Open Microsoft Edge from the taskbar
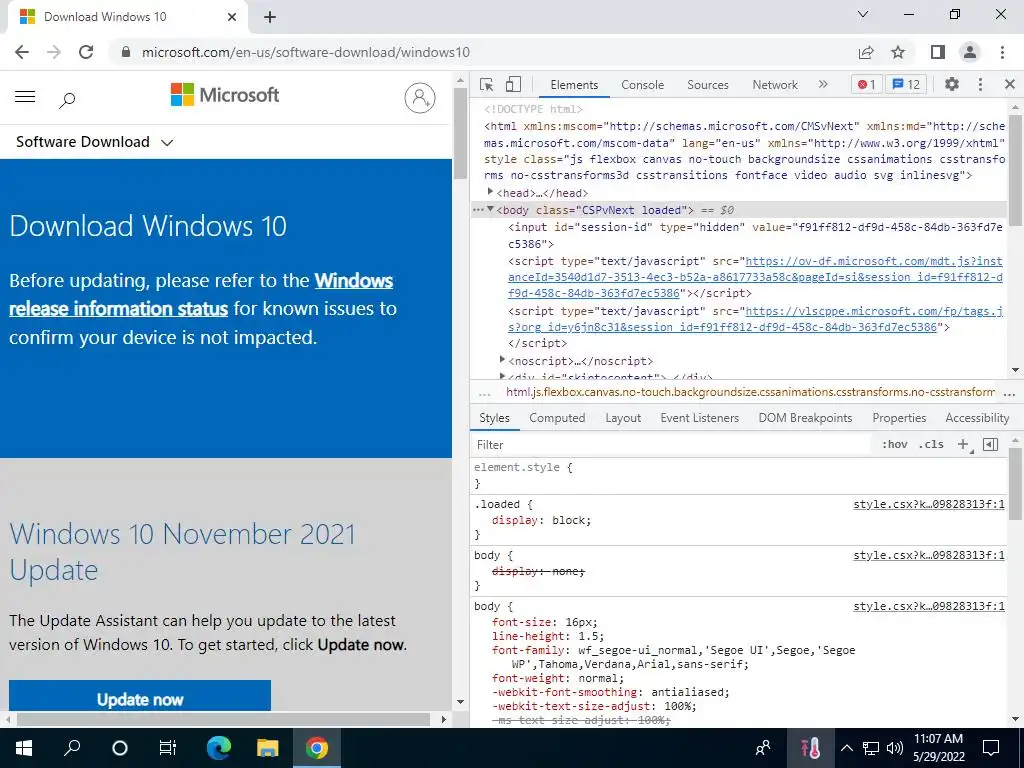Viewport: 1024px width, 768px height. [219, 748]
